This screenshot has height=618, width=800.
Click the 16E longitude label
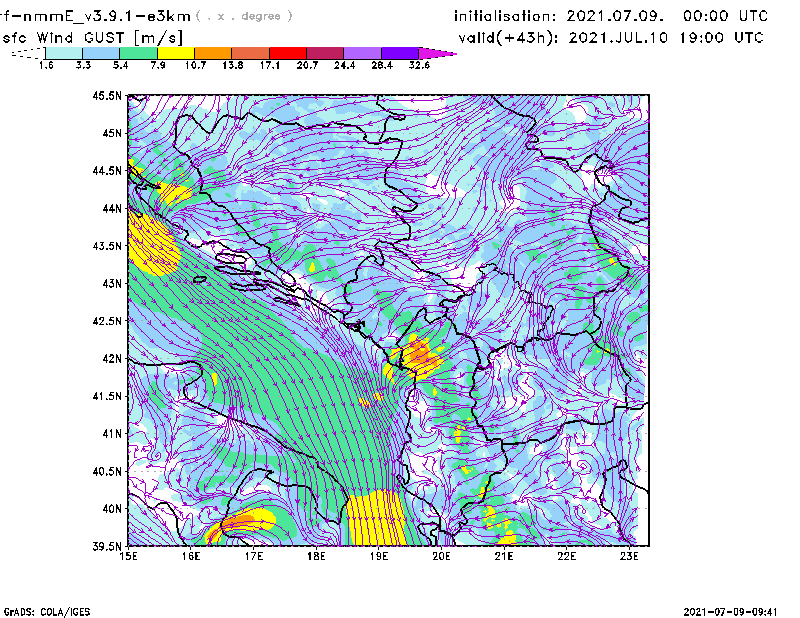[x=191, y=556]
